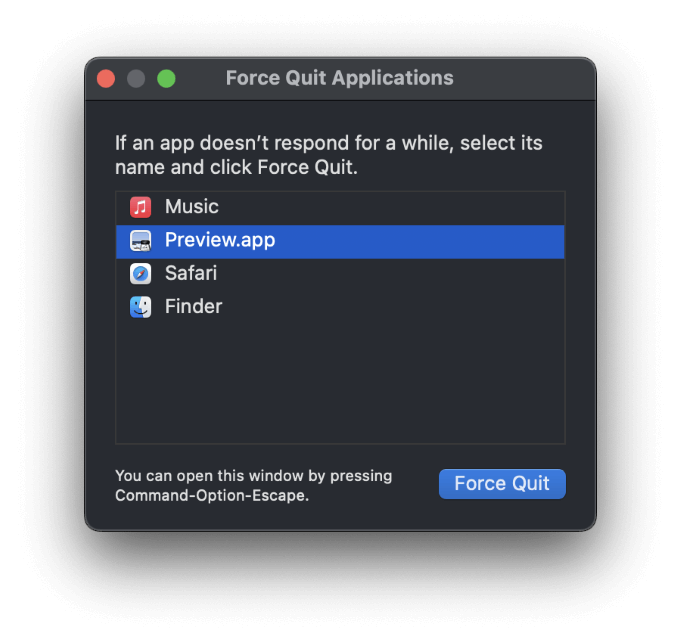681x643 pixels.
Task: Select the Preview.app row
Action: point(340,241)
